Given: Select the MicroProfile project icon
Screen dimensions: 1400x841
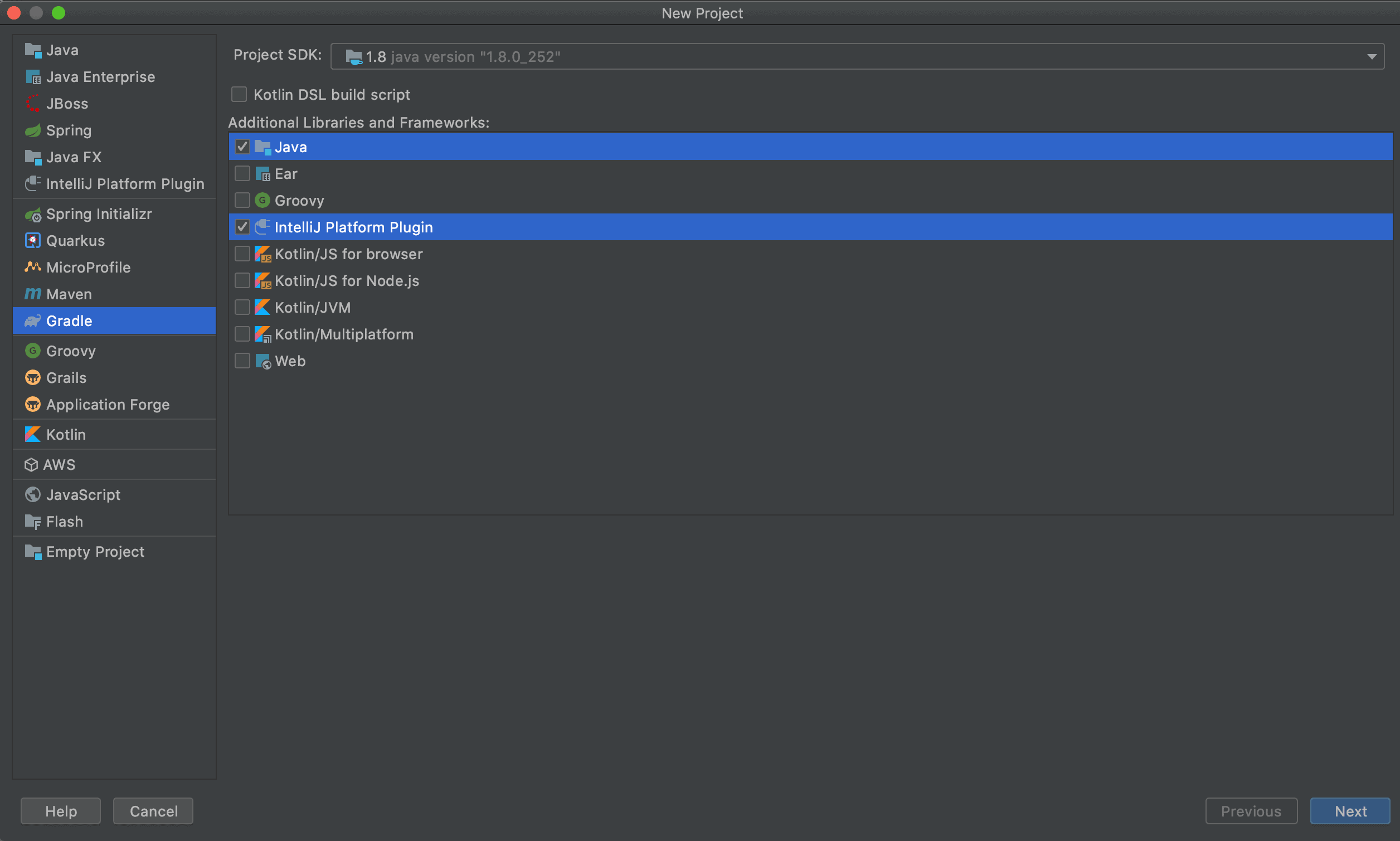Looking at the screenshot, I should (32, 267).
